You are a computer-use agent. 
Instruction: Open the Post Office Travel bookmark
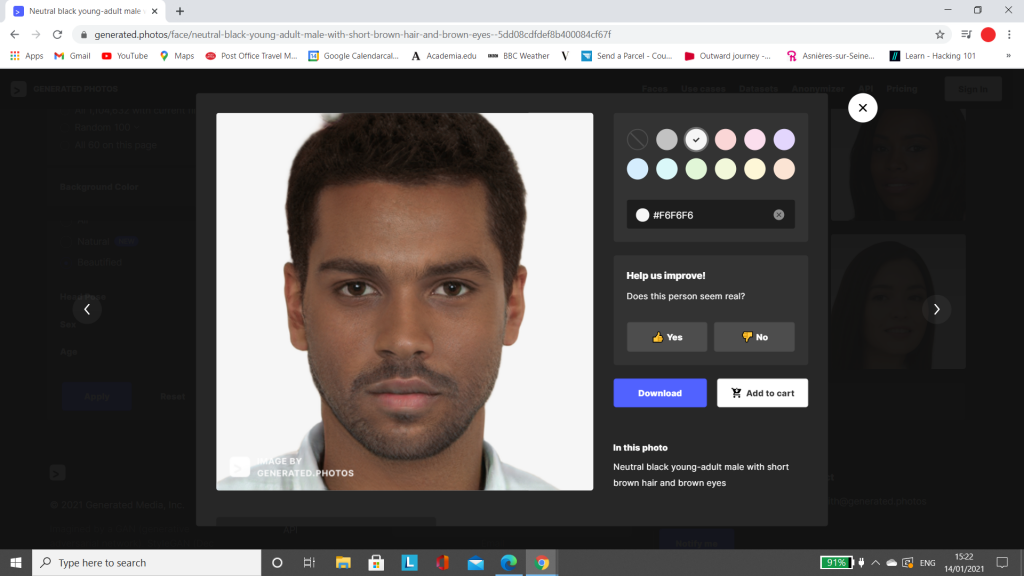pos(251,56)
